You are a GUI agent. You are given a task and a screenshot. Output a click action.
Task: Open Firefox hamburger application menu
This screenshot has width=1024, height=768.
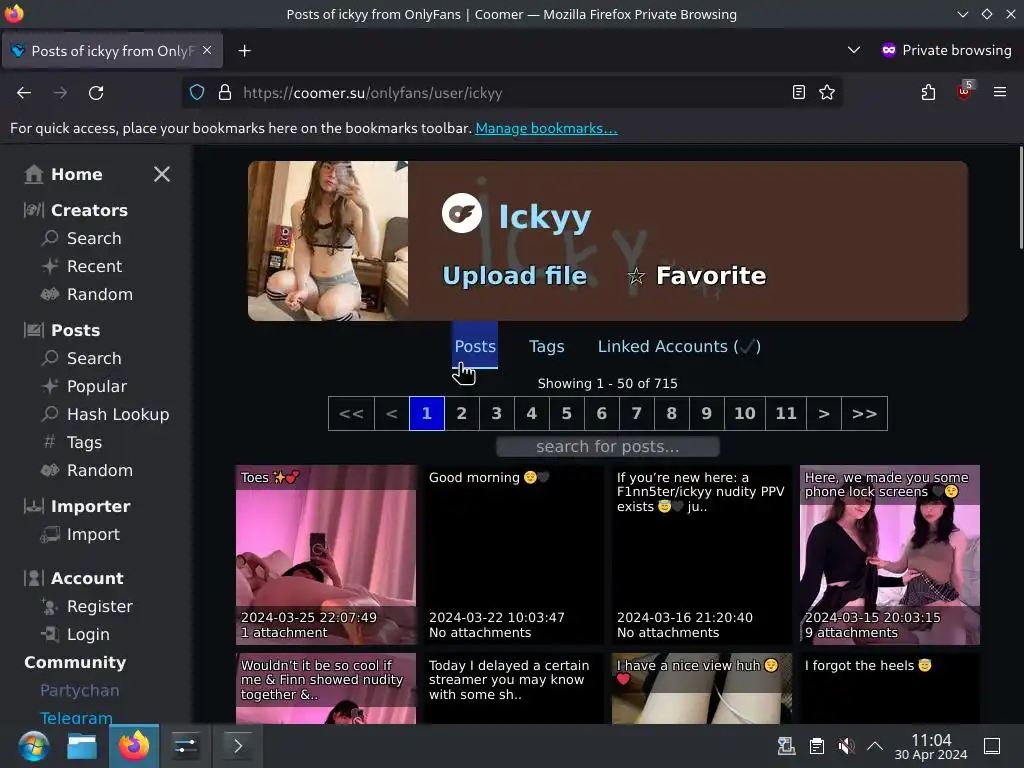1000,92
